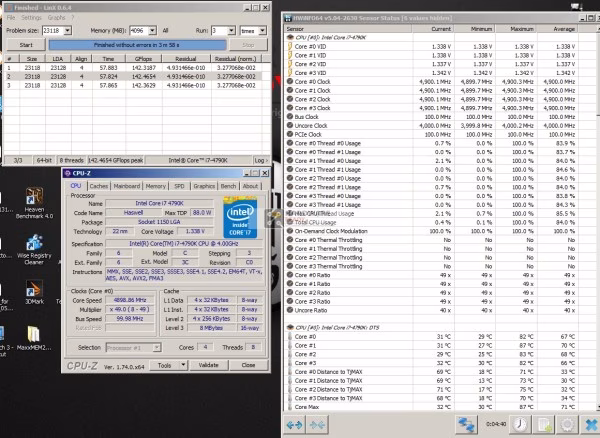Screen dimensions: 600x438
Task: Select the Core #1 Thermal Throttling row
Action: tap(432, 249)
